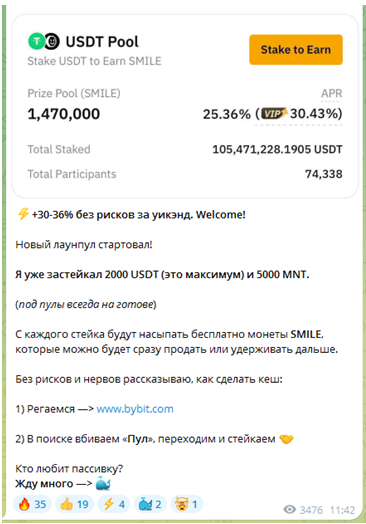Toggle the thumbs up reaction
The height and width of the screenshot is (524, 366).
click(74, 504)
